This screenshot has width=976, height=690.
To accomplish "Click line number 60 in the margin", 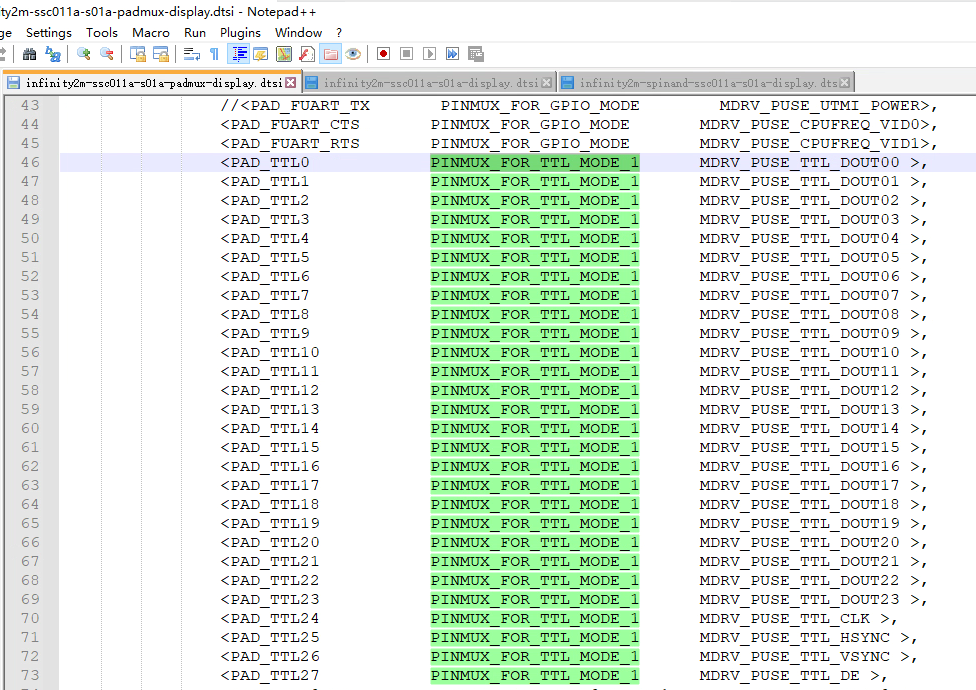I will point(30,429).
